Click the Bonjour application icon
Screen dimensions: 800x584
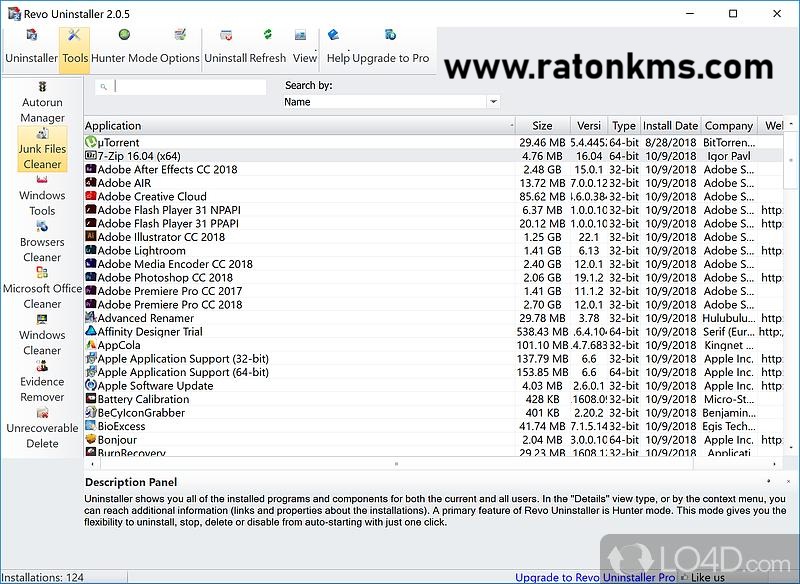91,439
